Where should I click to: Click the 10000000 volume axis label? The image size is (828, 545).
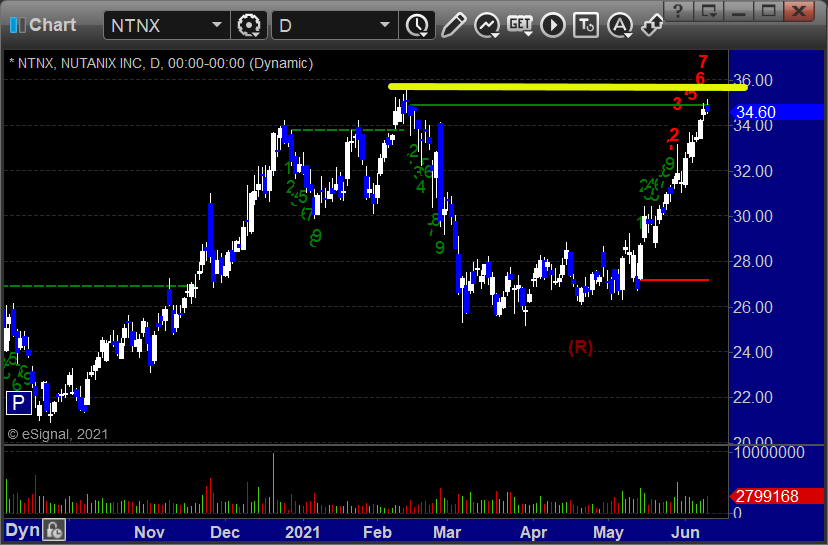(x=769, y=452)
